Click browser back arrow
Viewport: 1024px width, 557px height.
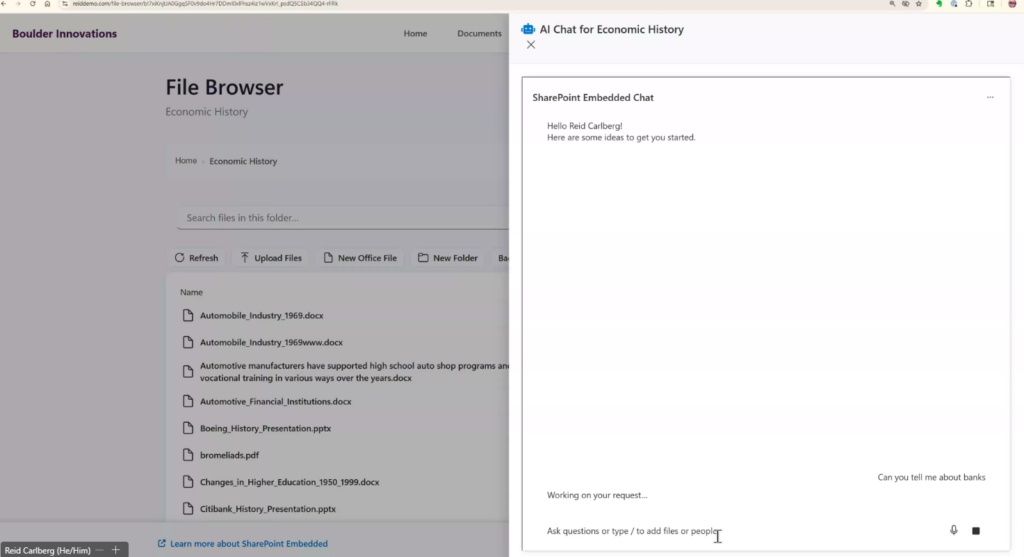[x=4, y=4]
